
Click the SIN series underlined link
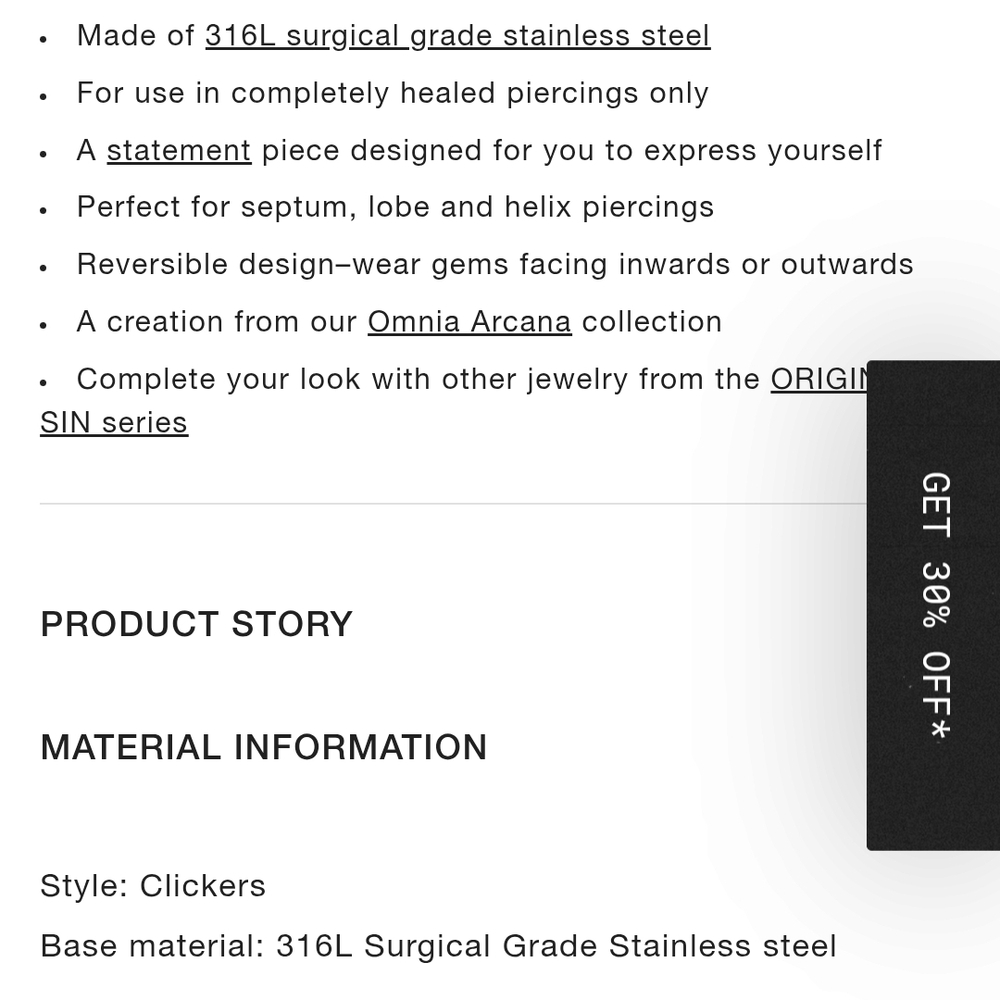(x=114, y=423)
